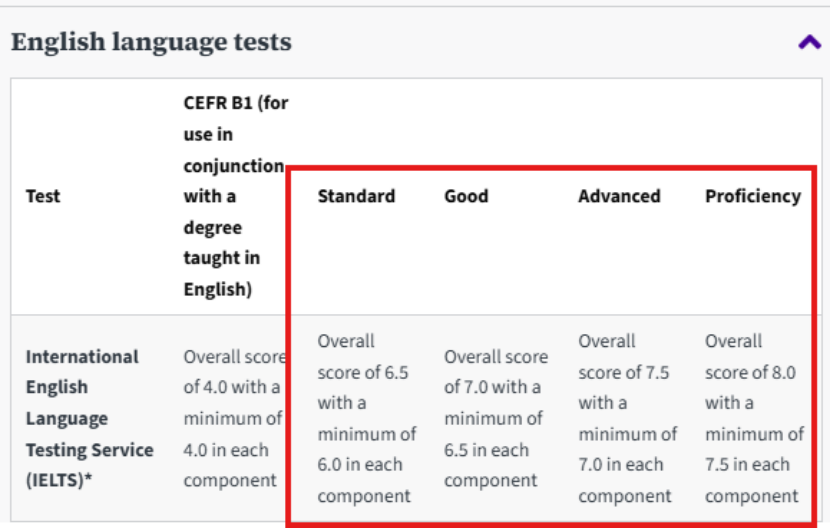The width and height of the screenshot is (831, 528).
Task: Click 'minimum of 6.0 in each component' text
Action: pos(366,464)
